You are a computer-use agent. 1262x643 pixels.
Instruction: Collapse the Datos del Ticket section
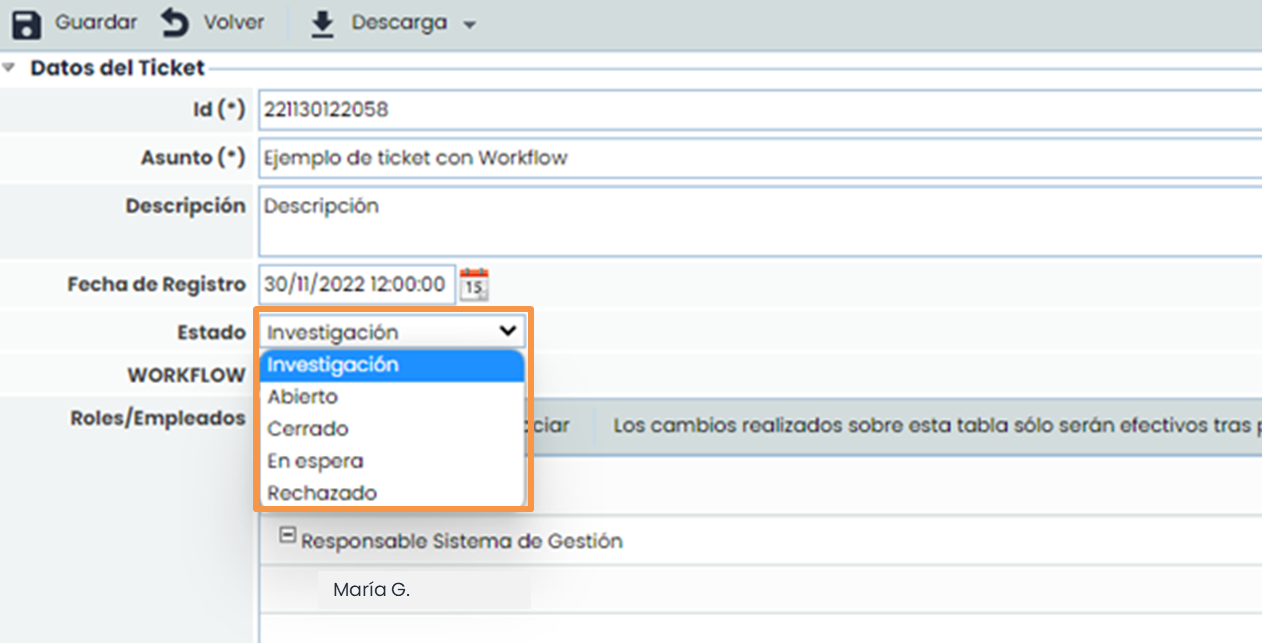[10, 66]
